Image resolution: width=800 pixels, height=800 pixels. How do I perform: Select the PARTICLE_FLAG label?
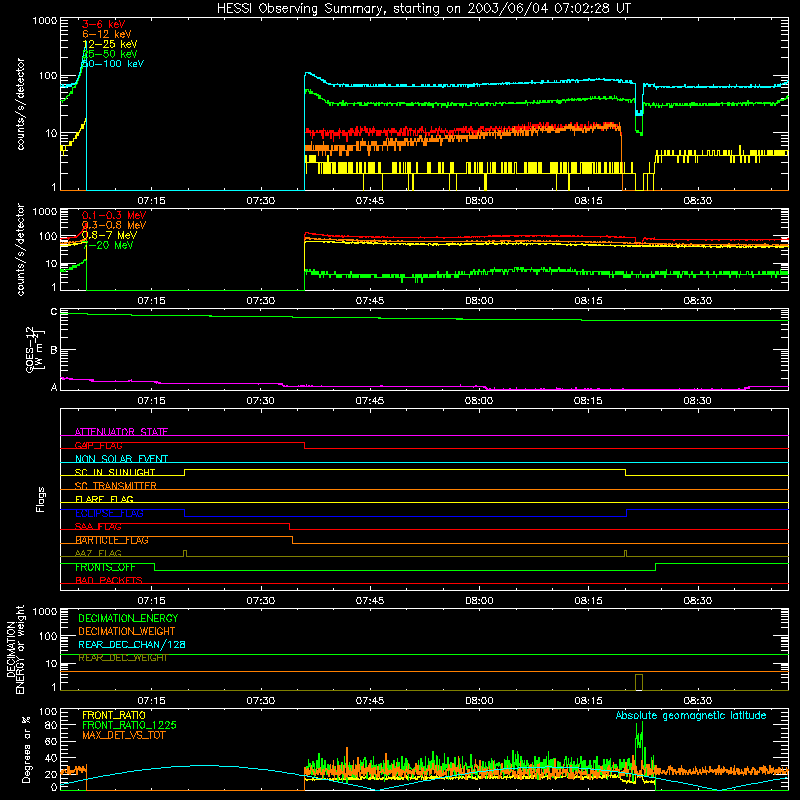point(112,540)
